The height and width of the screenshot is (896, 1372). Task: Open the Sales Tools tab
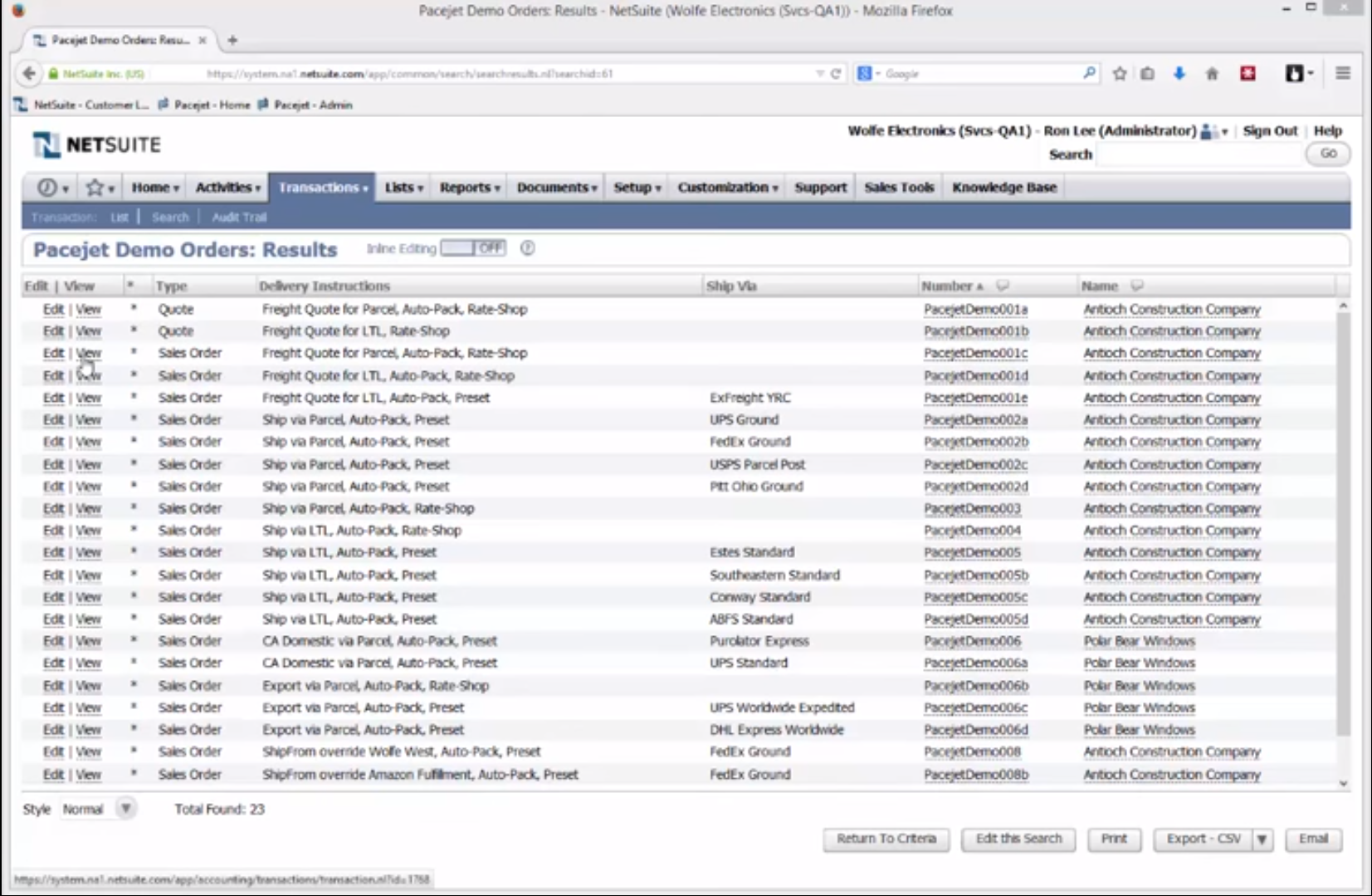pyautogui.click(x=899, y=188)
